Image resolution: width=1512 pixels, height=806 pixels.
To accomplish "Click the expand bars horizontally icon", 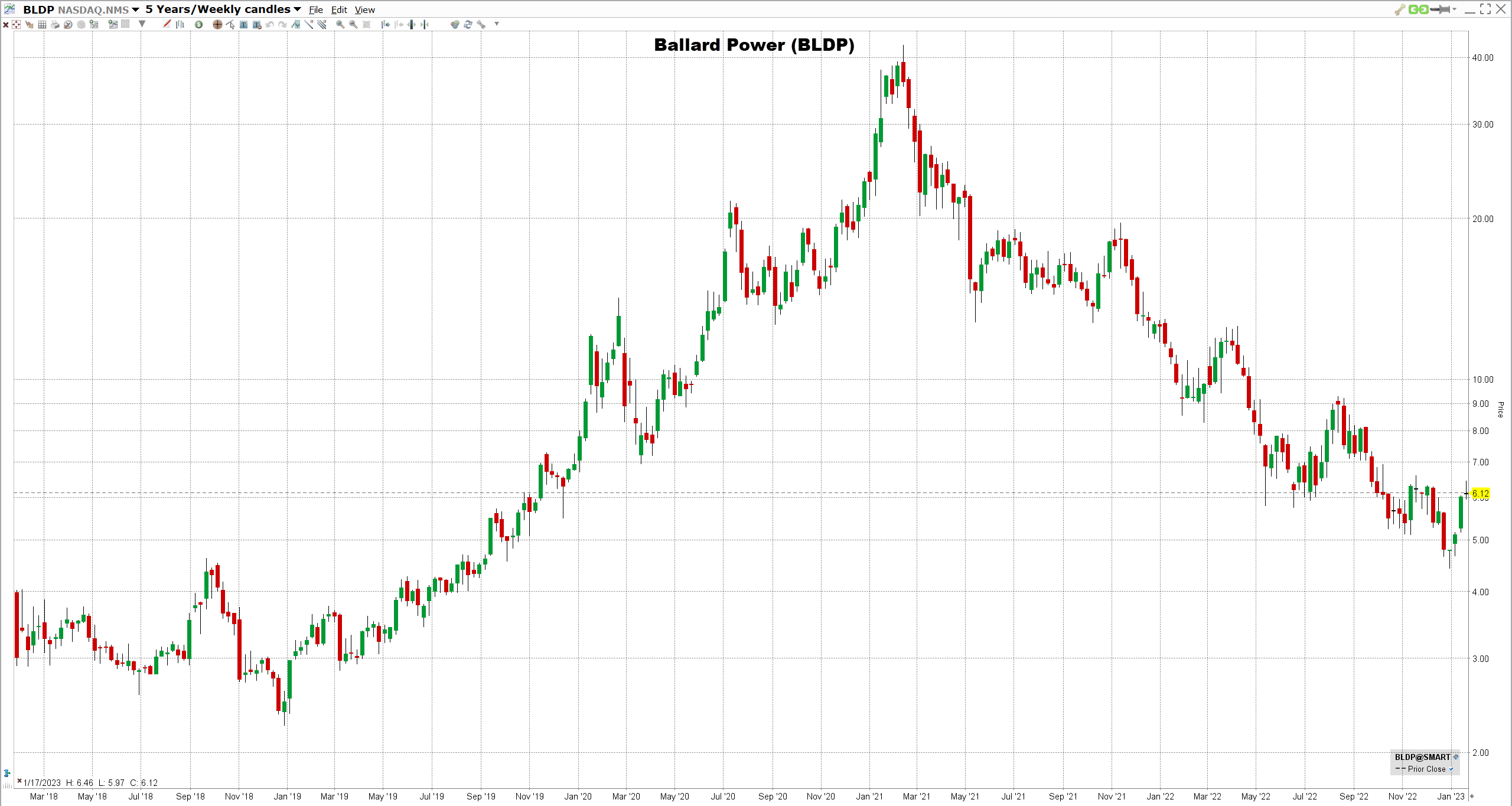I will (411, 25).
